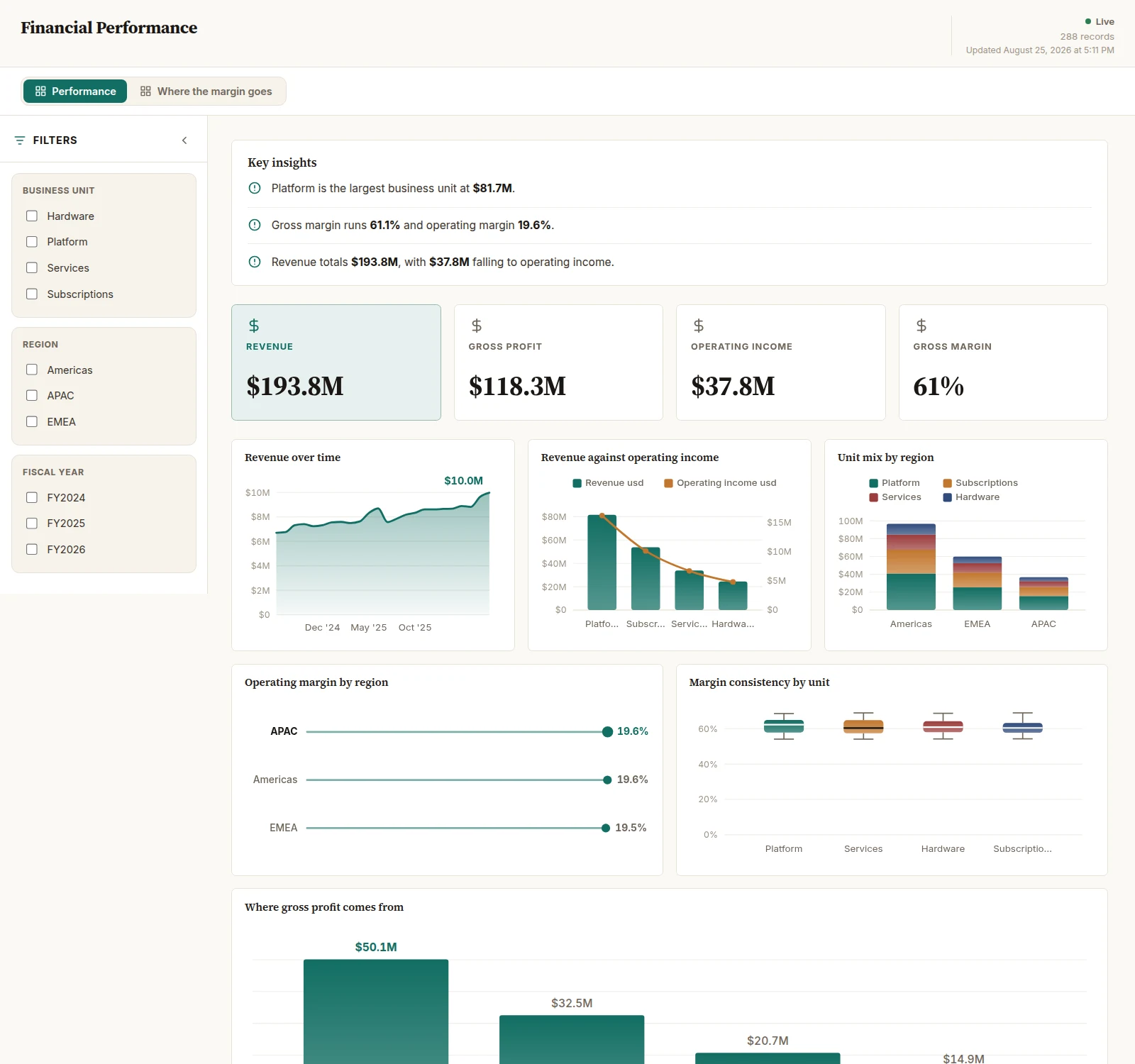The width and height of the screenshot is (1135, 1064).
Task: Click the Financial Performance page title
Action: click(109, 28)
